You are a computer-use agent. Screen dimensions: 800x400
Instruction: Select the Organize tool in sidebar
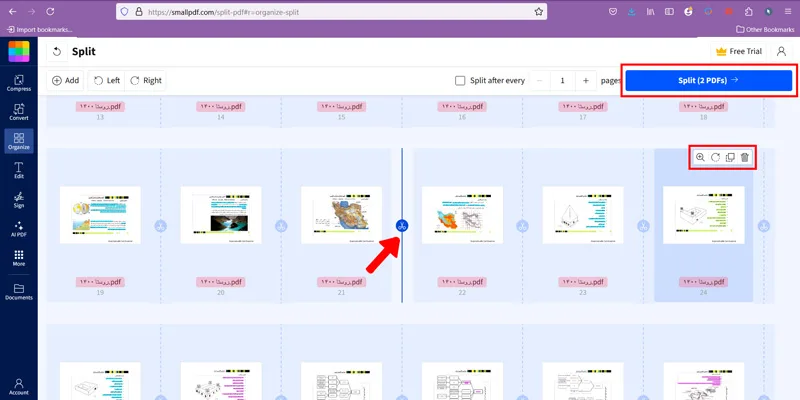[19, 141]
